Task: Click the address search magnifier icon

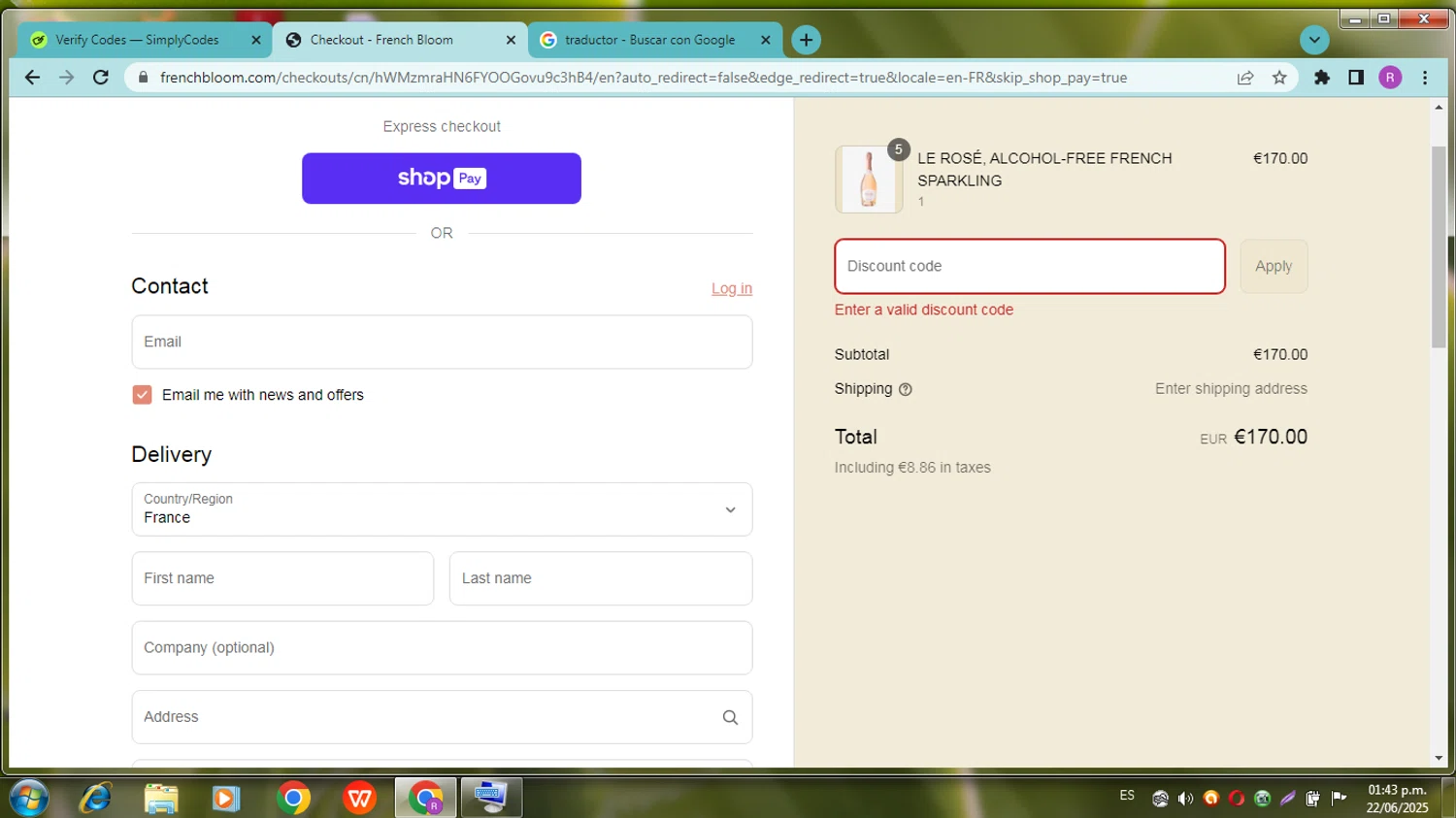Action: 730,717
